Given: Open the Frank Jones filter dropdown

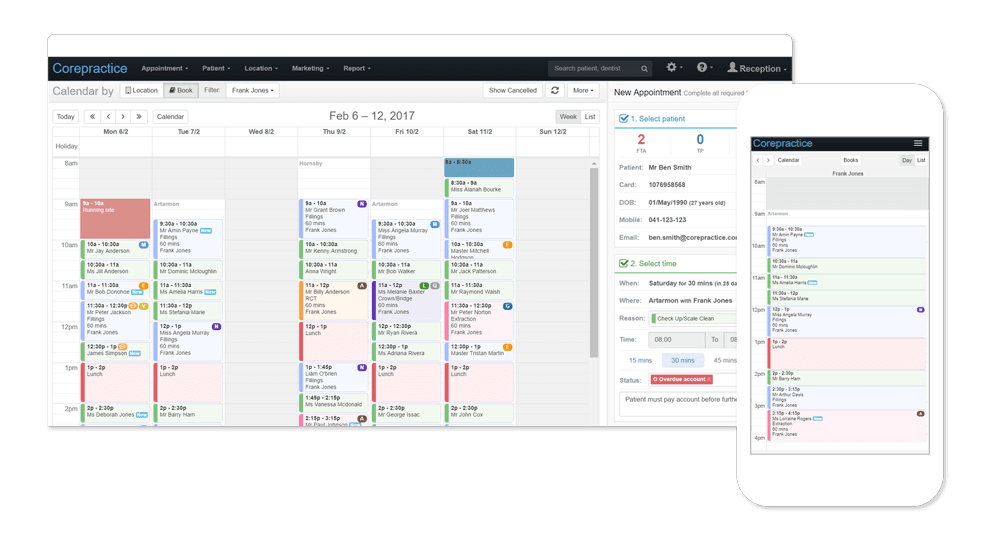Looking at the screenshot, I should pos(253,90).
